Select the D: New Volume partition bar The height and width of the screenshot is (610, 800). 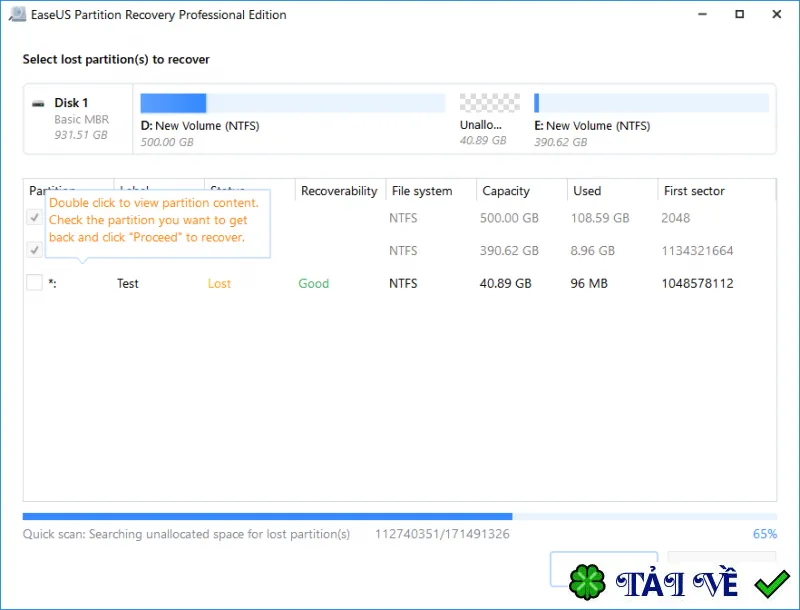[293, 103]
